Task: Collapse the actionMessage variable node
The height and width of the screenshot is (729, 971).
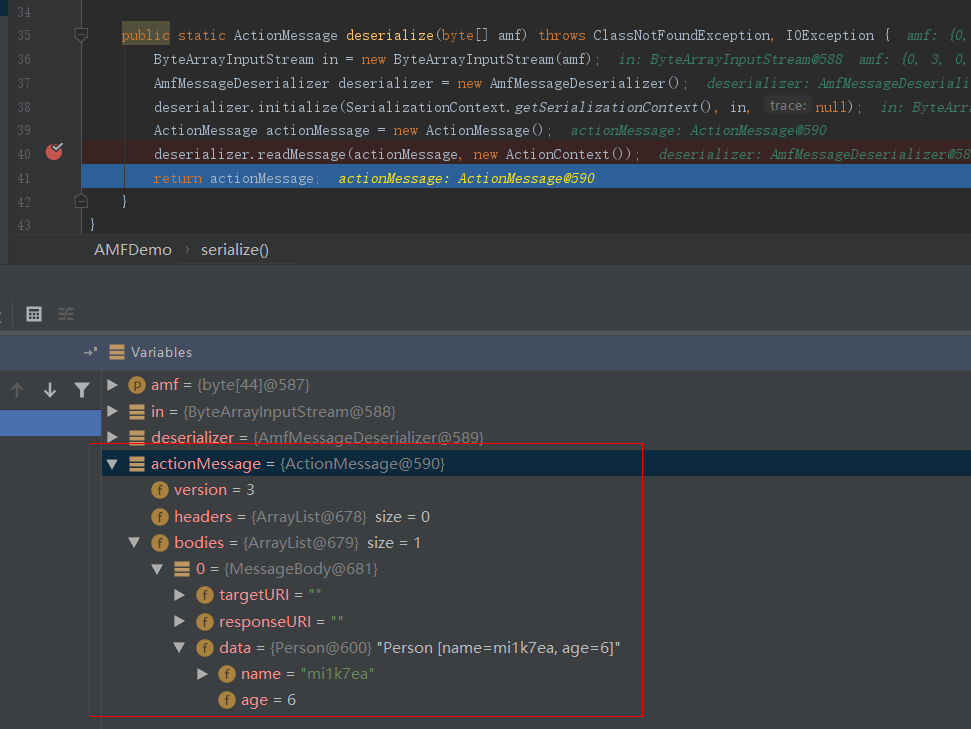Action: click(x=112, y=464)
